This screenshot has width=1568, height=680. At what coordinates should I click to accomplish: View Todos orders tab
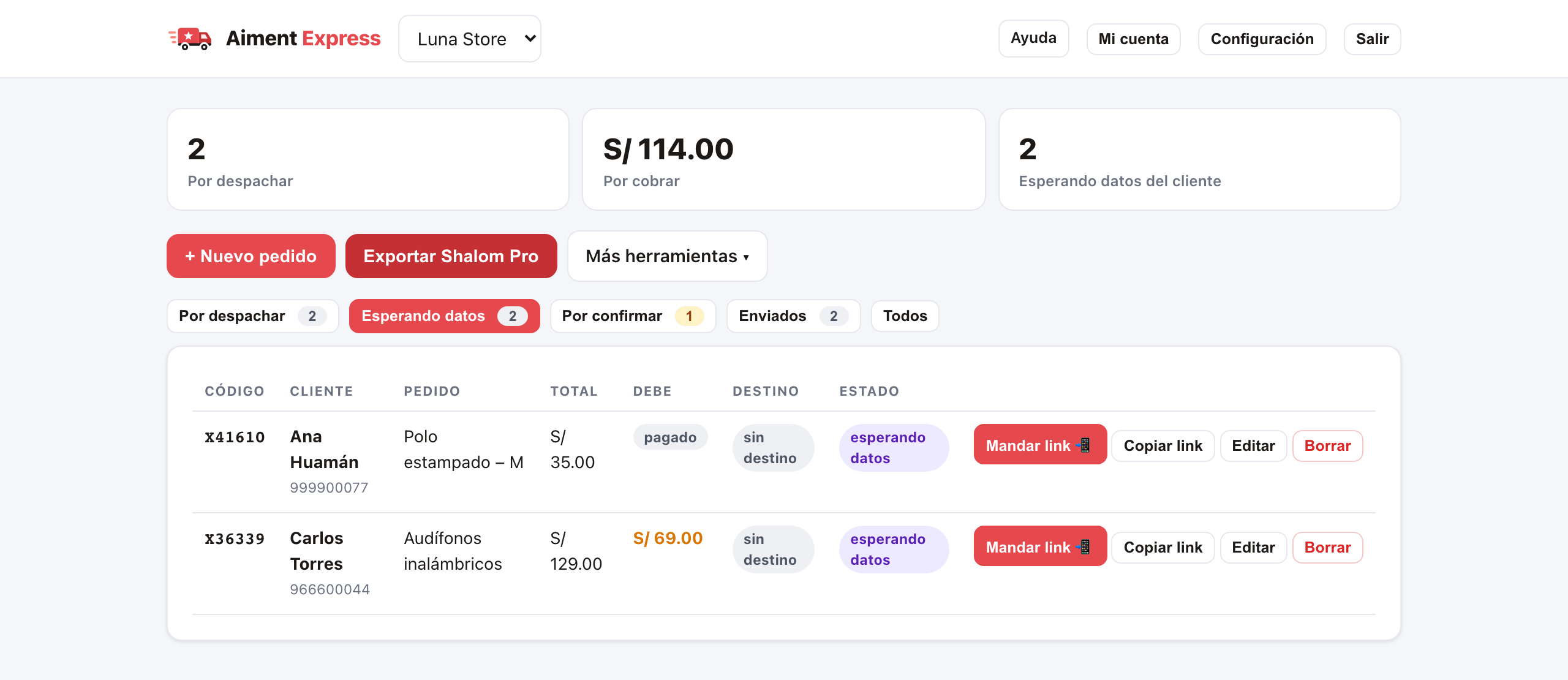click(x=905, y=316)
